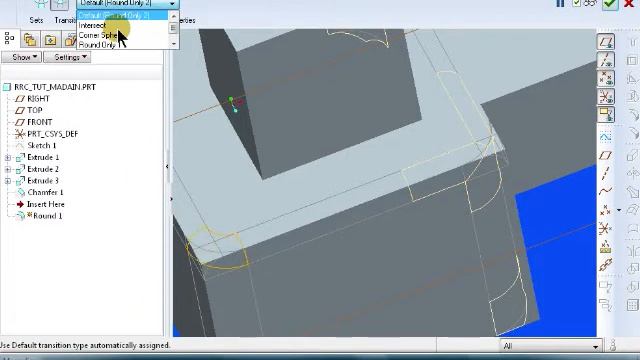Click dropdown list scroll-up arrow
Image resolution: width=640 pixels, height=360 pixels.
(x=173, y=16)
